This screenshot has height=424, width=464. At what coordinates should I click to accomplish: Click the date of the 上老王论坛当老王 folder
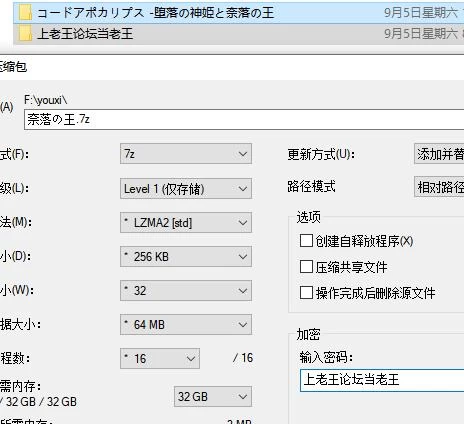(422, 34)
